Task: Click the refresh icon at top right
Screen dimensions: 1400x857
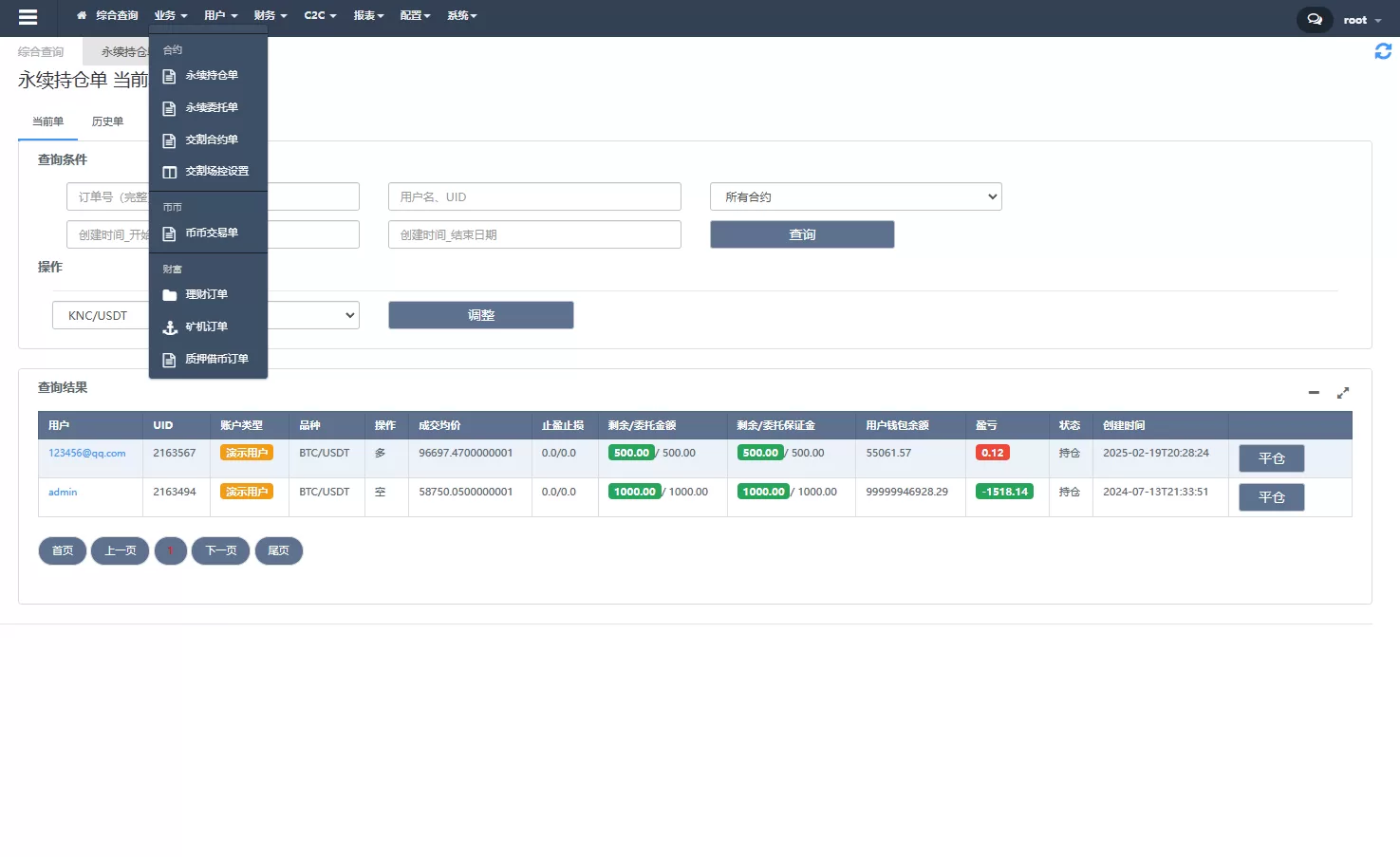Action: (x=1383, y=51)
